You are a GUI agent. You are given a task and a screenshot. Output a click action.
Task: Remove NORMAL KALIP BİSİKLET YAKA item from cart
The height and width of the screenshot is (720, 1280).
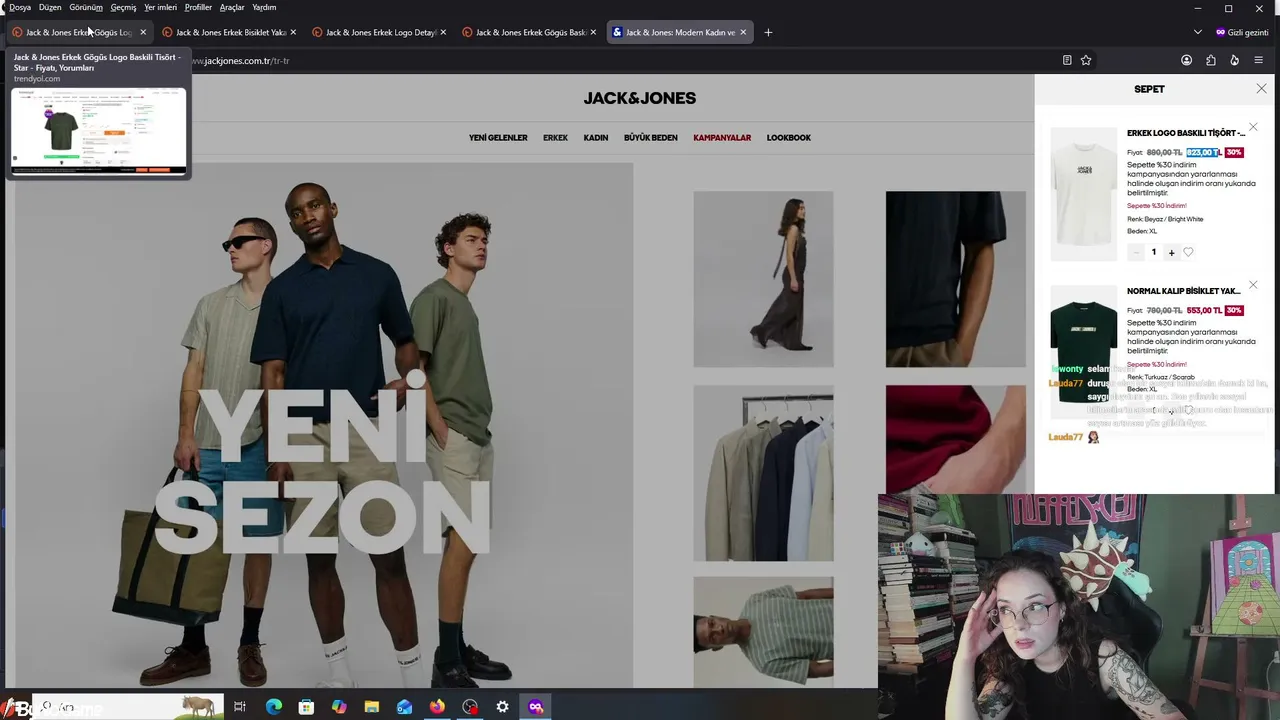pos(1253,285)
